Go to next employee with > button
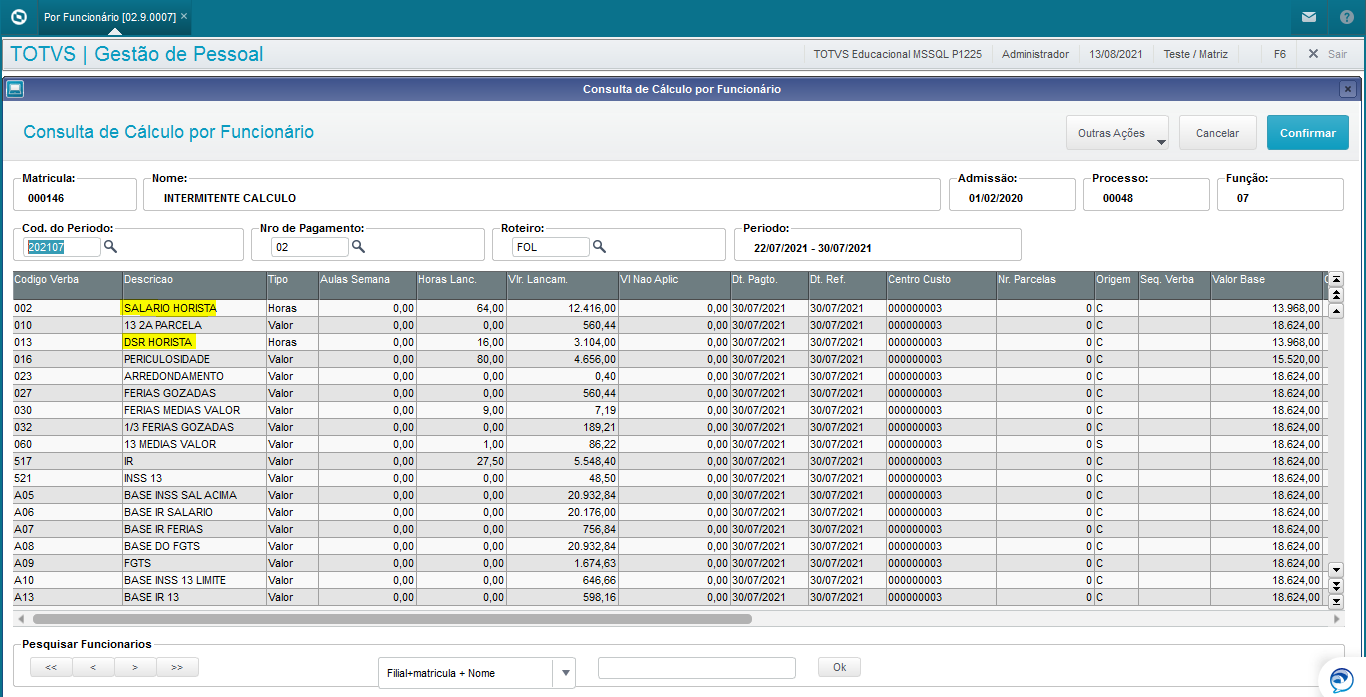Image resolution: width=1366 pixels, height=697 pixels. click(135, 667)
